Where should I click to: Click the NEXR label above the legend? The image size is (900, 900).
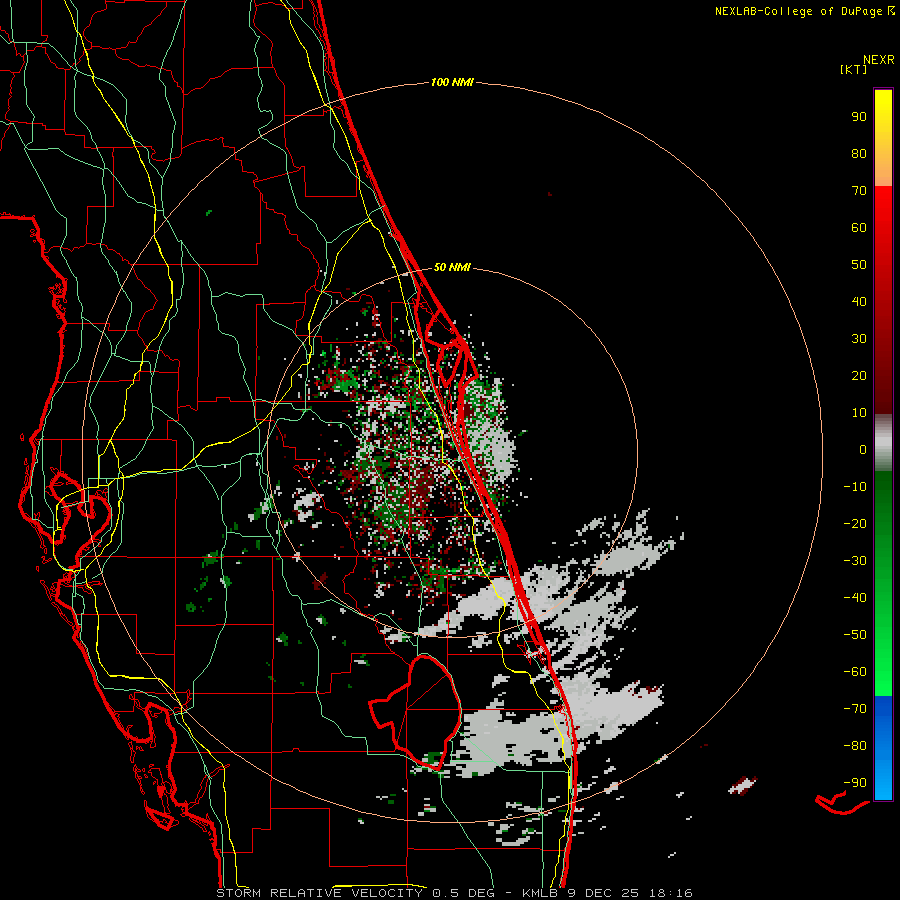878,60
